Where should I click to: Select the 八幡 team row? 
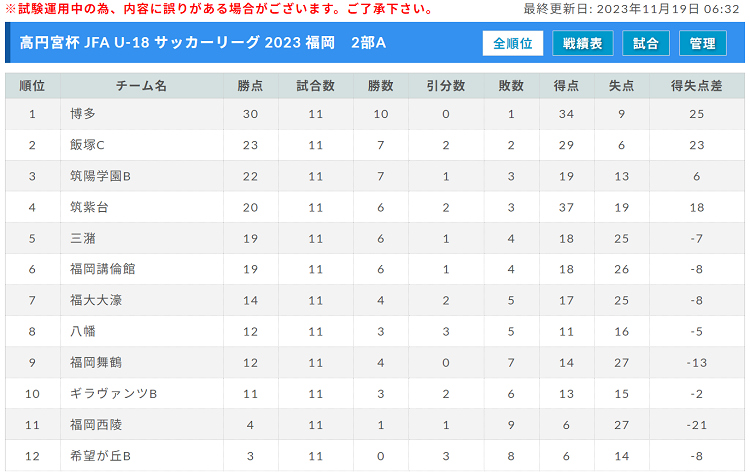(375, 331)
